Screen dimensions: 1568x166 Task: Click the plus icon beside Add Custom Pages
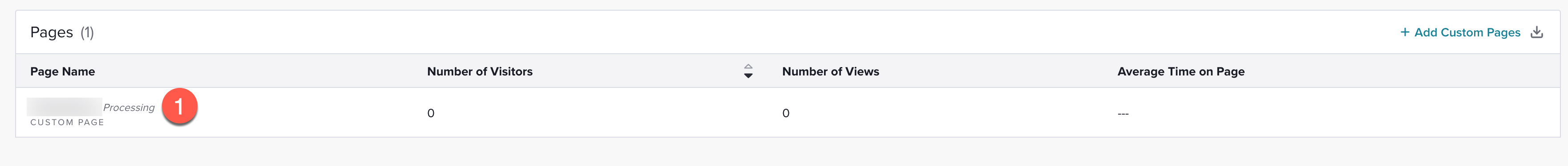(x=1405, y=32)
